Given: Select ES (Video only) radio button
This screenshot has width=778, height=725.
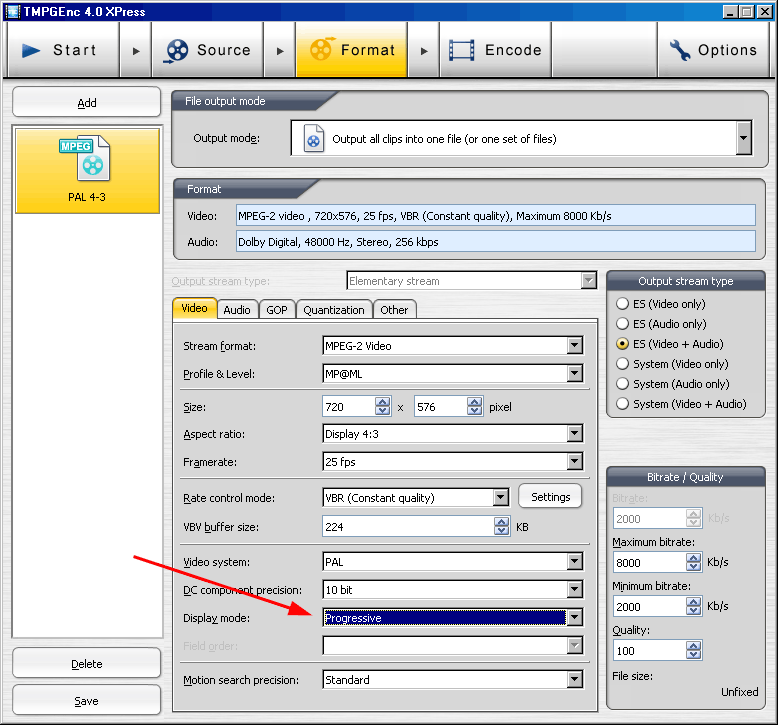Looking at the screenshot, I should 622,304.
